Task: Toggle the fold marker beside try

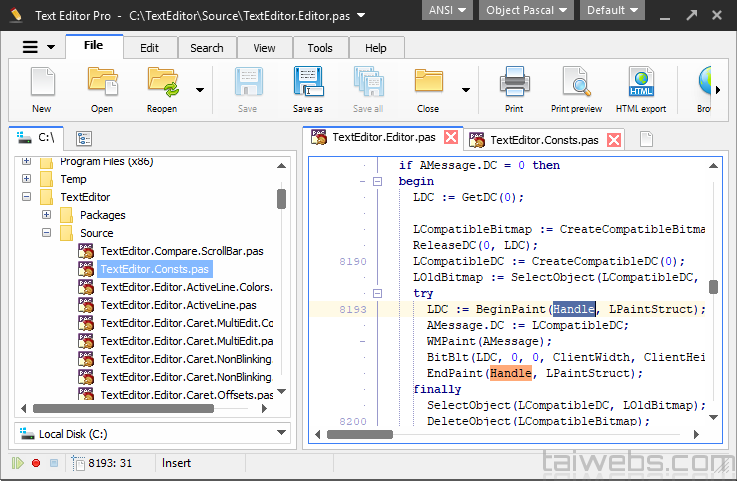Action: point(377,294)
